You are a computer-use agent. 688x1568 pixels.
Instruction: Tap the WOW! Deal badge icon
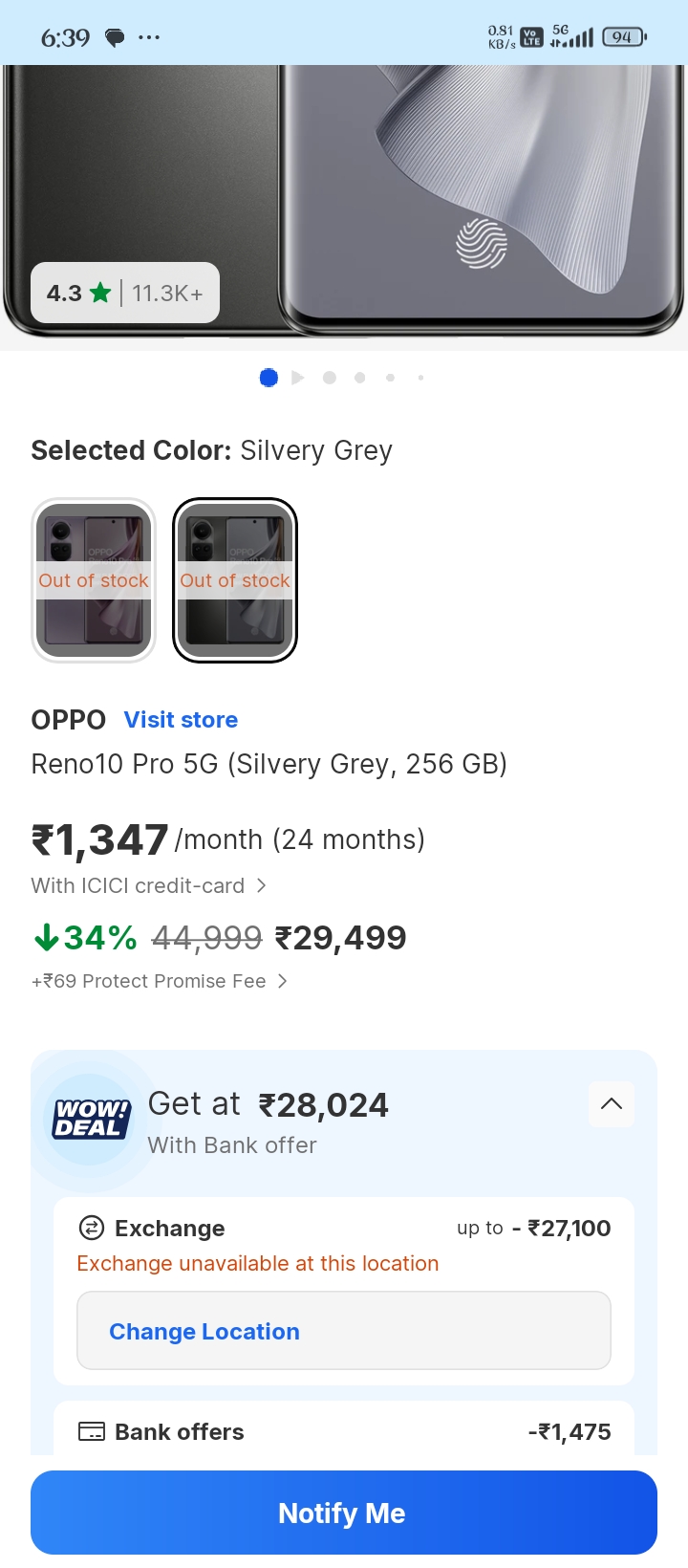click(x=91, y=1119)
